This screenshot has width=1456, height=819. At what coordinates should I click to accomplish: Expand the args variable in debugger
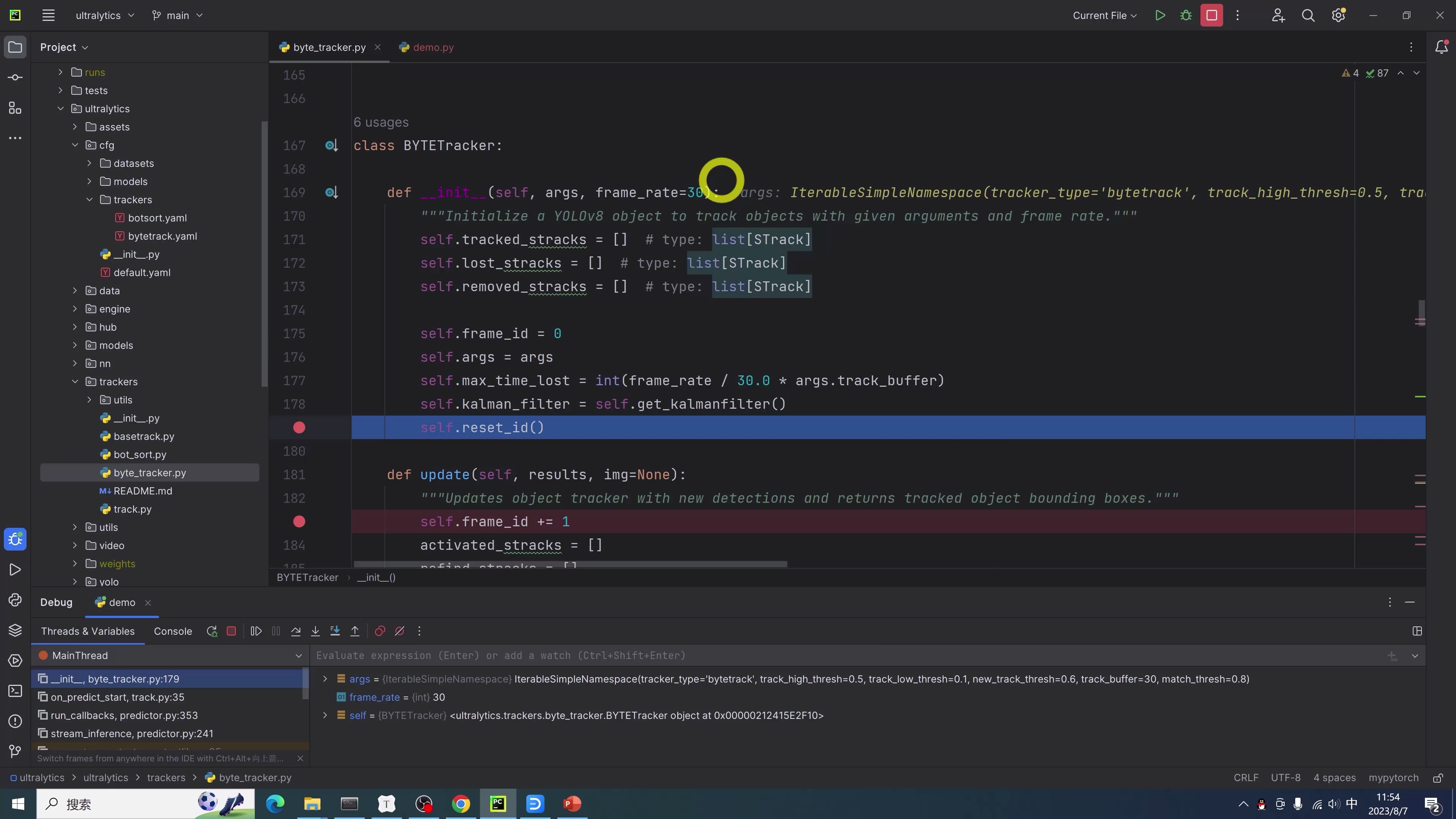click(x=325, y=679)
